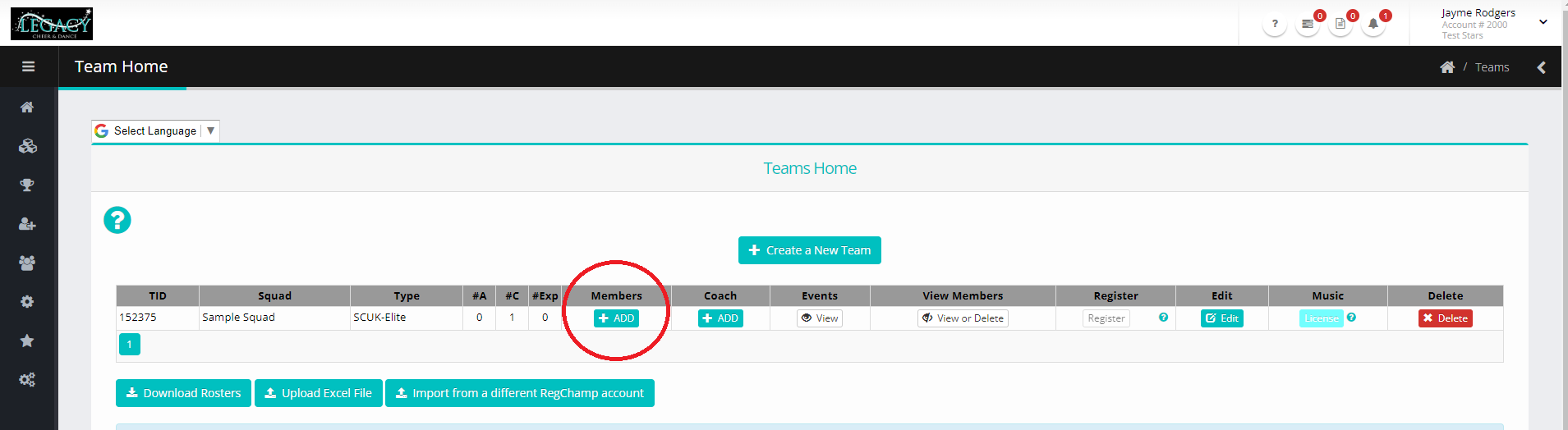Click the star icon in left sidebar
The width and height of the screenshot is (1568, 430).
(x=27, y=341)
